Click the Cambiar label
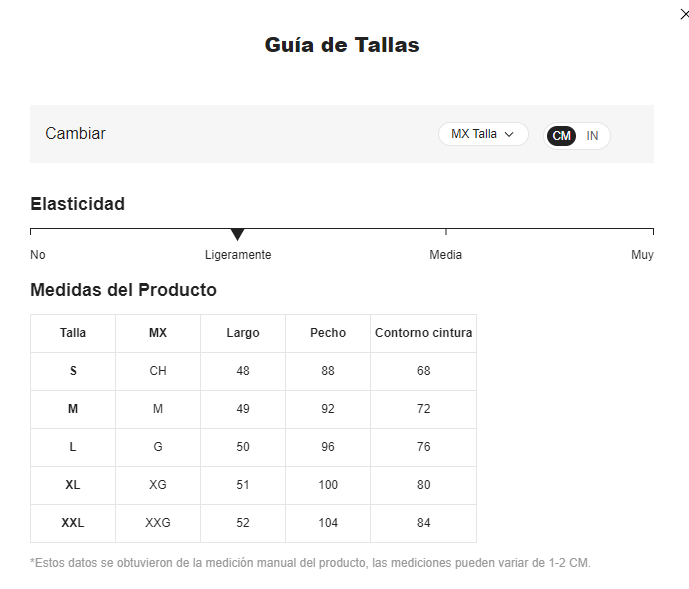This screenshot has width=689, height=589. click(x=75, y=134)
